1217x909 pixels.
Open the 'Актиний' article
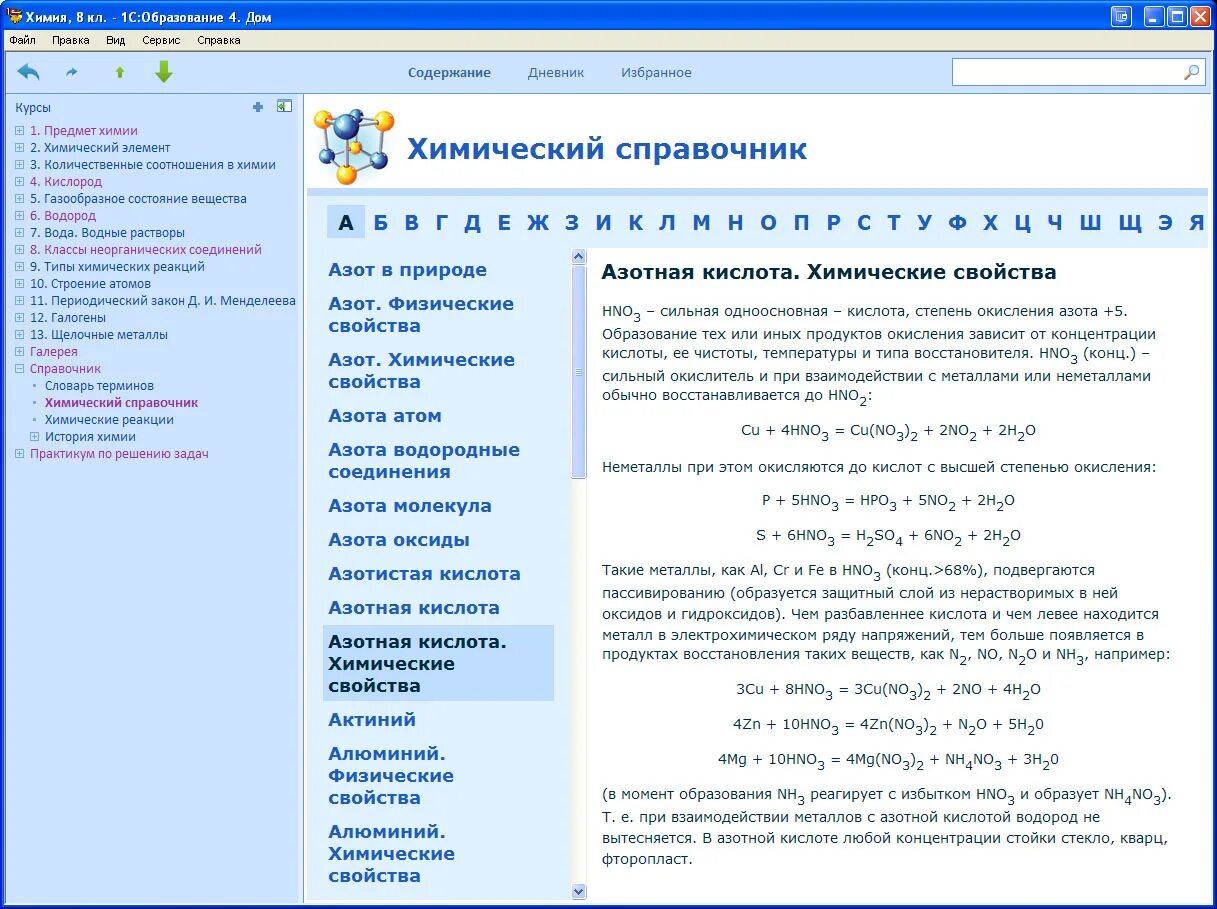point(372,720)
